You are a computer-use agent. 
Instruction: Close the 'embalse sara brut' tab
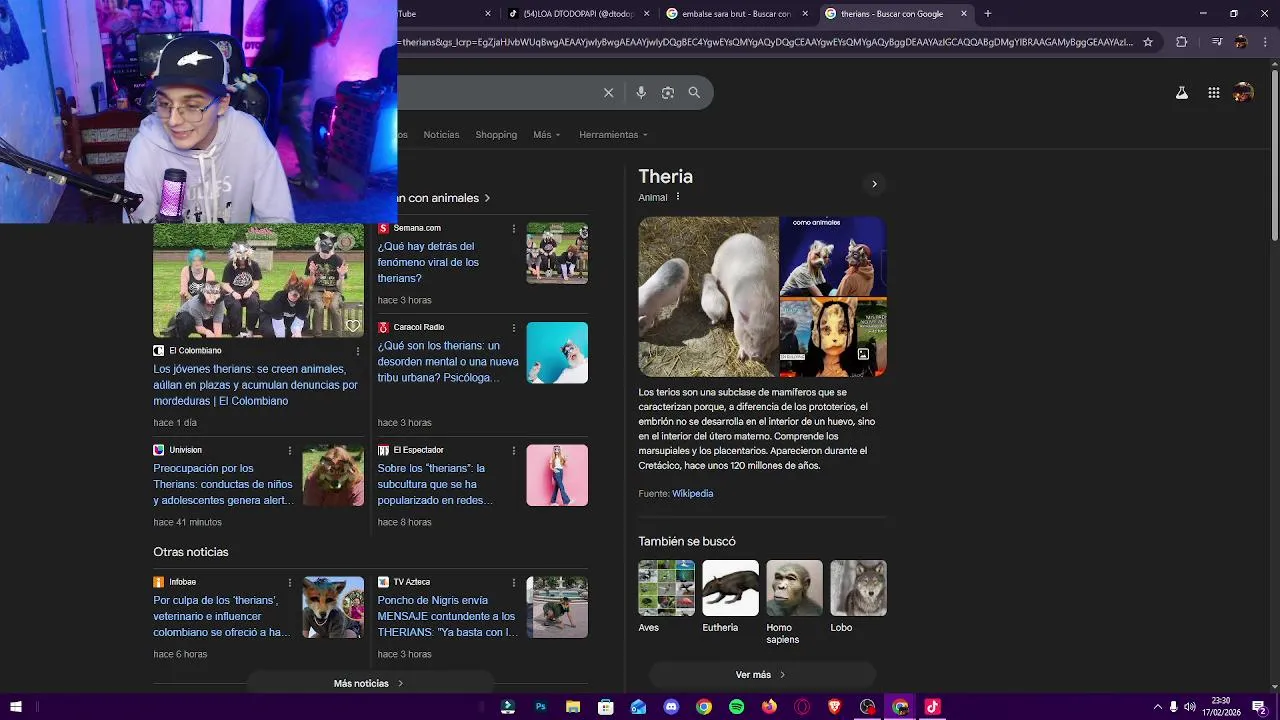tap(805, 14)
